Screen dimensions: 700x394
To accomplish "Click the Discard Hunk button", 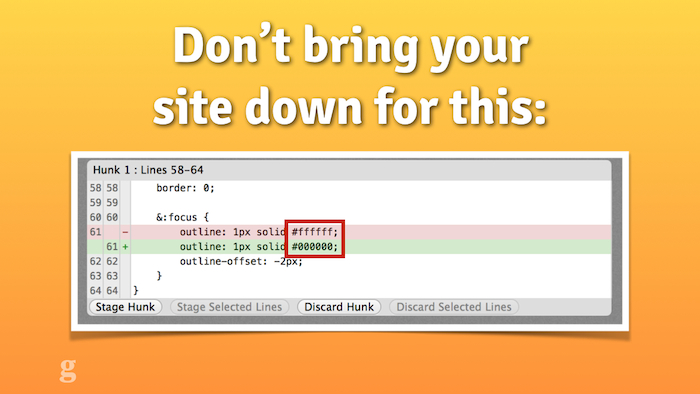I will 339,307.
